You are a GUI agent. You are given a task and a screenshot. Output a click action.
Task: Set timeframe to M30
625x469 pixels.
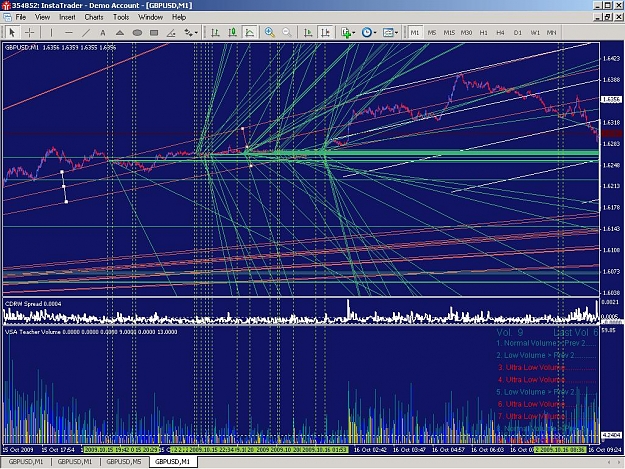[x=466, y=33]
